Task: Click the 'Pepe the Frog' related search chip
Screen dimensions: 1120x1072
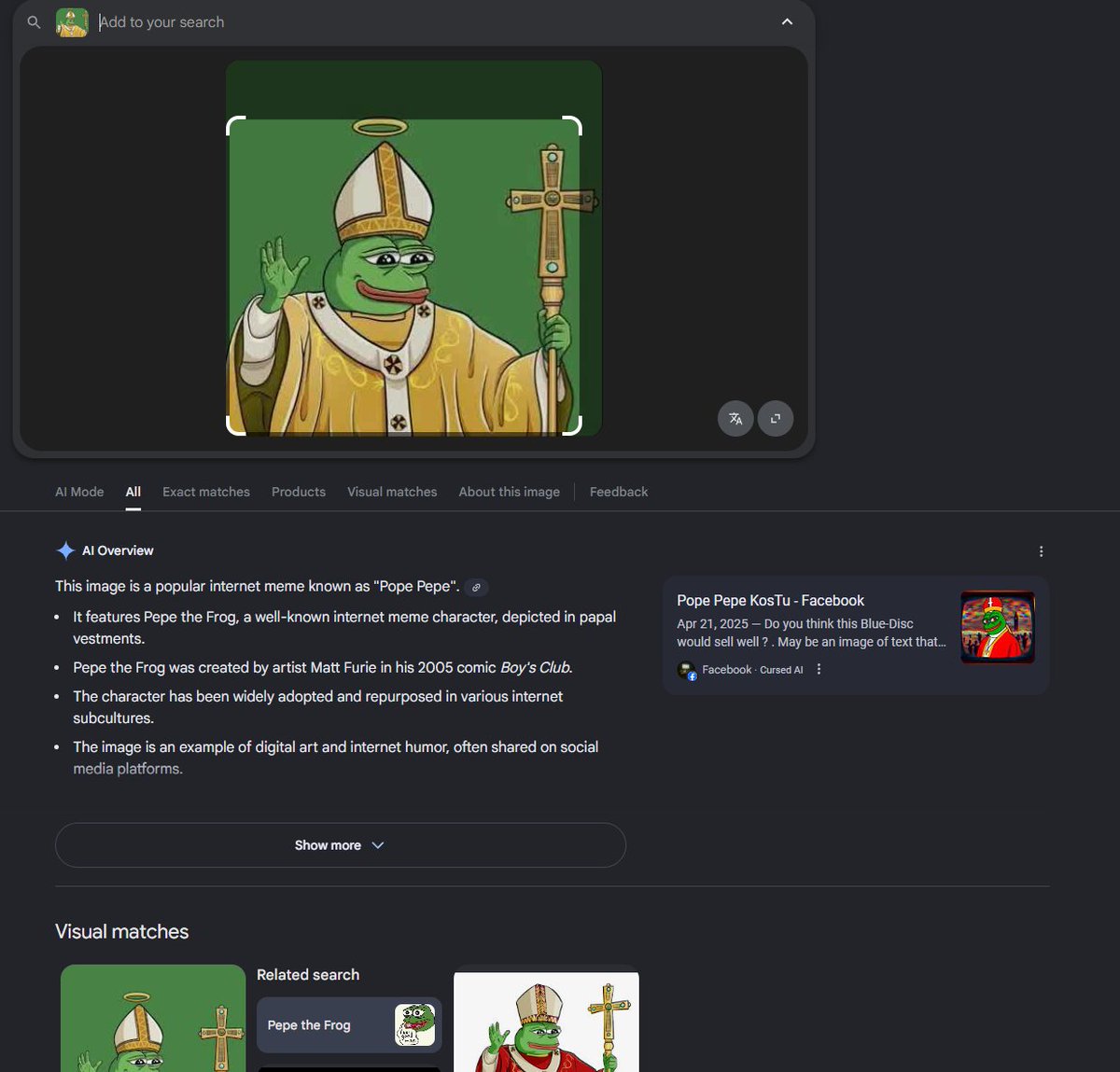Action: pyautogui.click(x=349, y=1025)
